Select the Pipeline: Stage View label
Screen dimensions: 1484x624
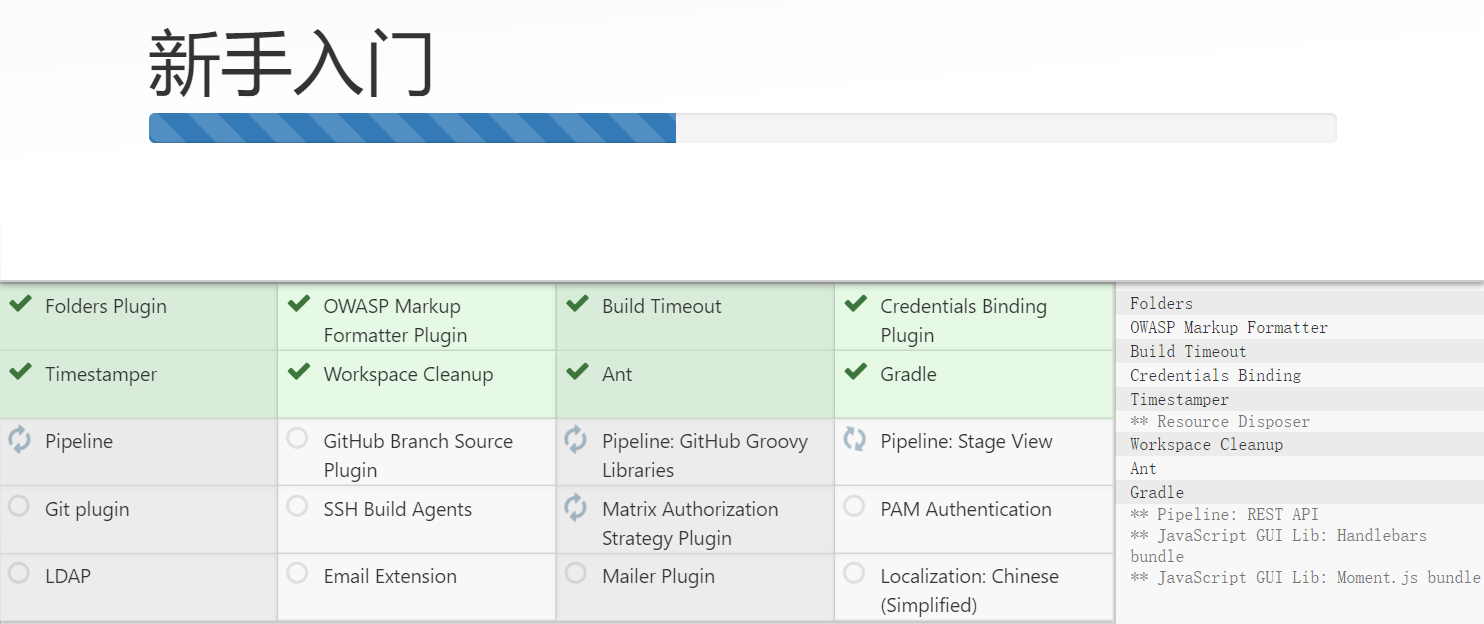966,441
